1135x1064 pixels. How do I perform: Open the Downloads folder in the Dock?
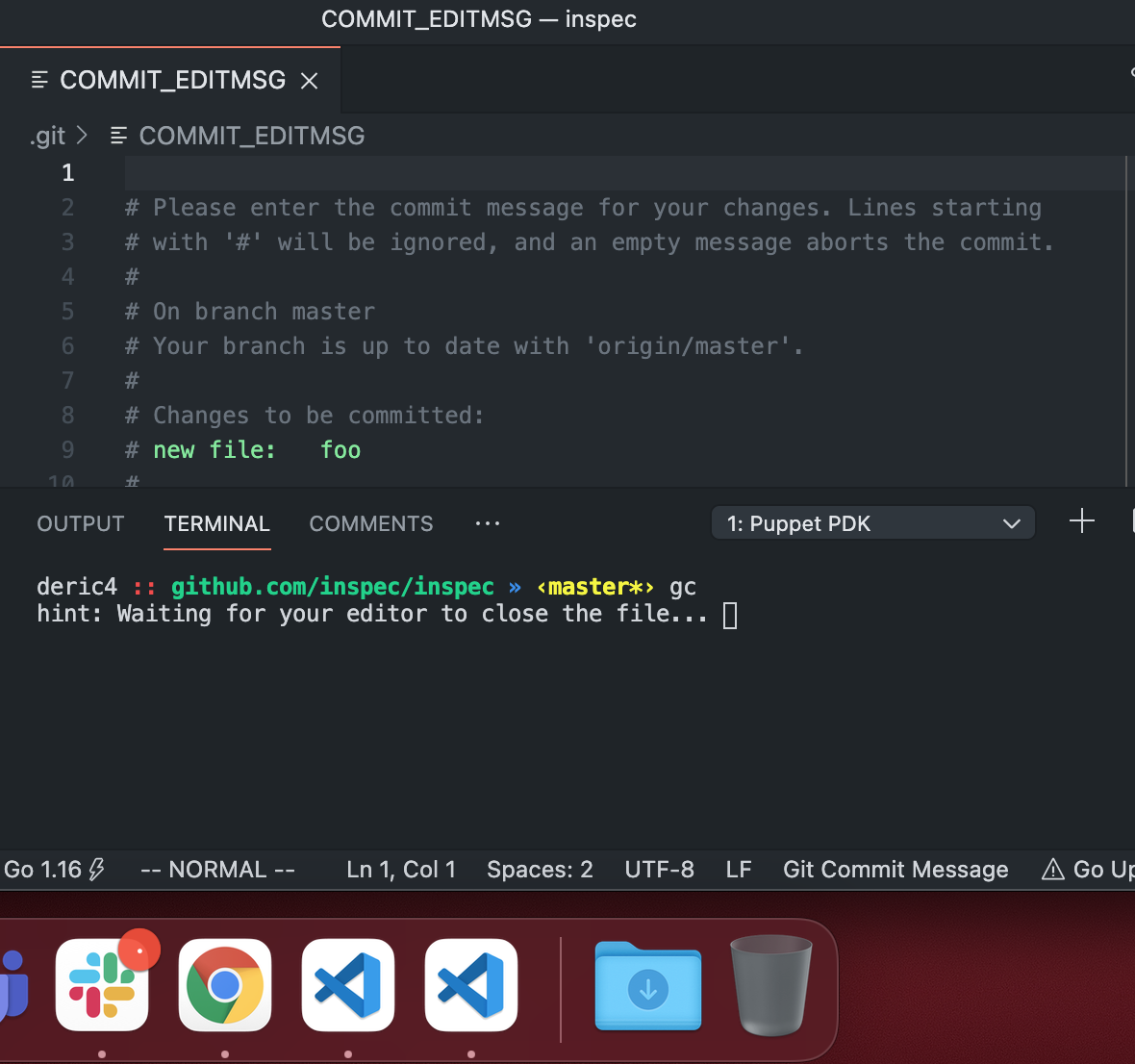647,985
